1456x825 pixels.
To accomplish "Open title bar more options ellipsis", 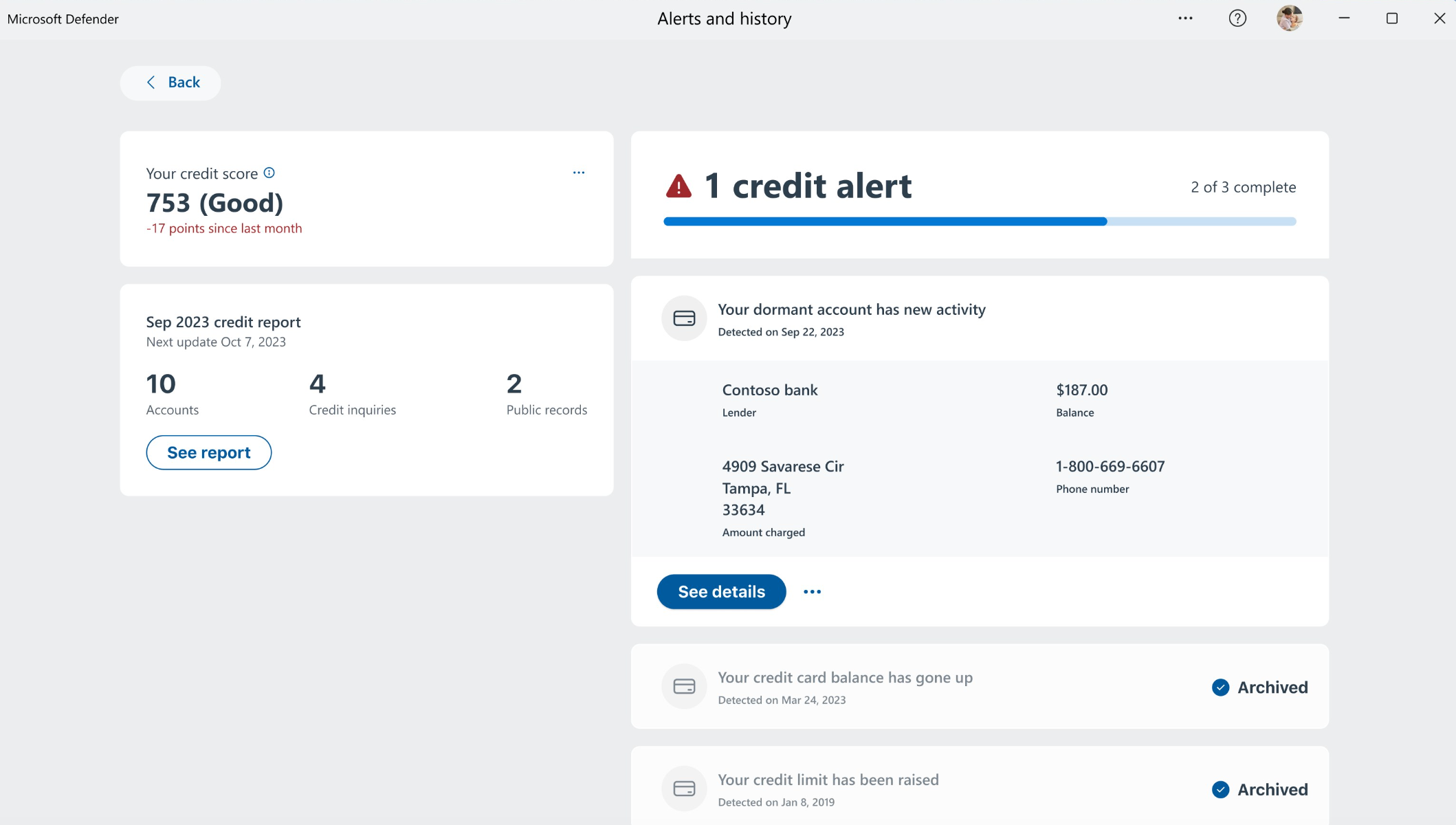I will 1185,19.
